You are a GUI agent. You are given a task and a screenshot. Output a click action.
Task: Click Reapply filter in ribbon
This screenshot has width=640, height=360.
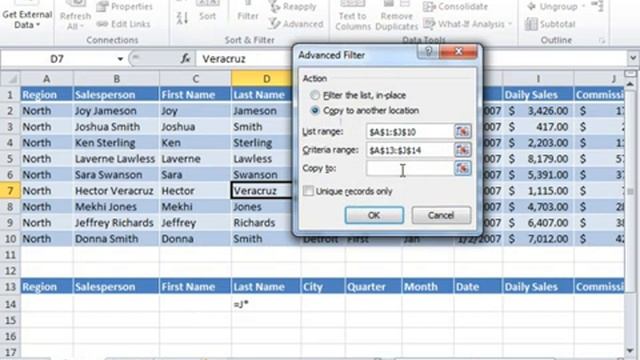tap(293, 7)
